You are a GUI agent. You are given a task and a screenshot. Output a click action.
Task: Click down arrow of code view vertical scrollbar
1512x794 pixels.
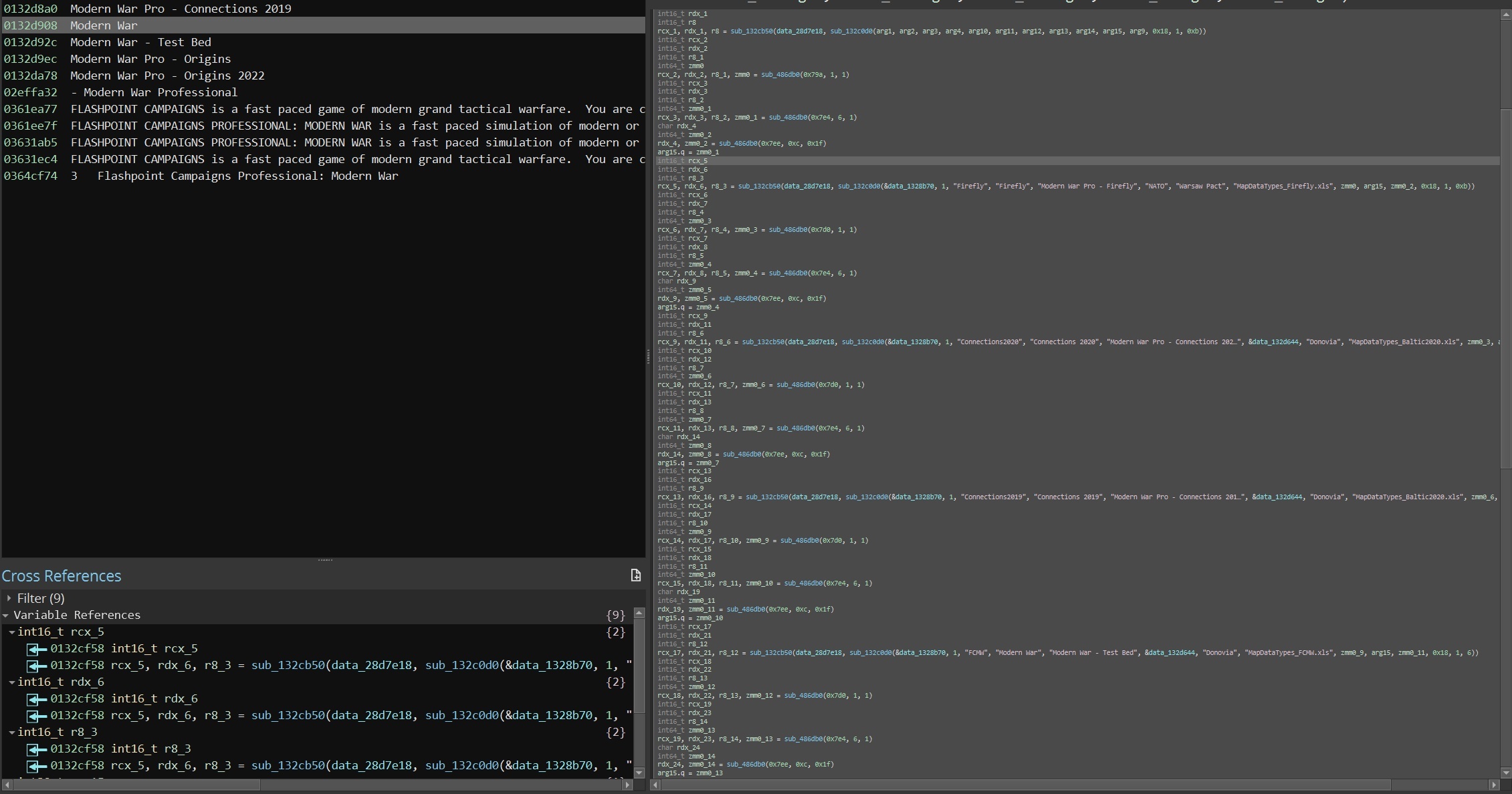coord(1505,773)
